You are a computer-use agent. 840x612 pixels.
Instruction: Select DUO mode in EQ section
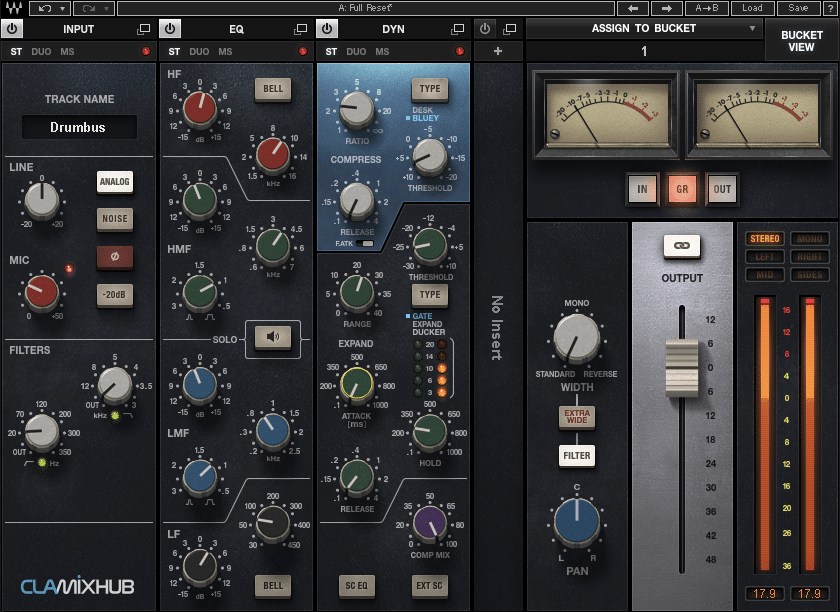pos(199,51)
